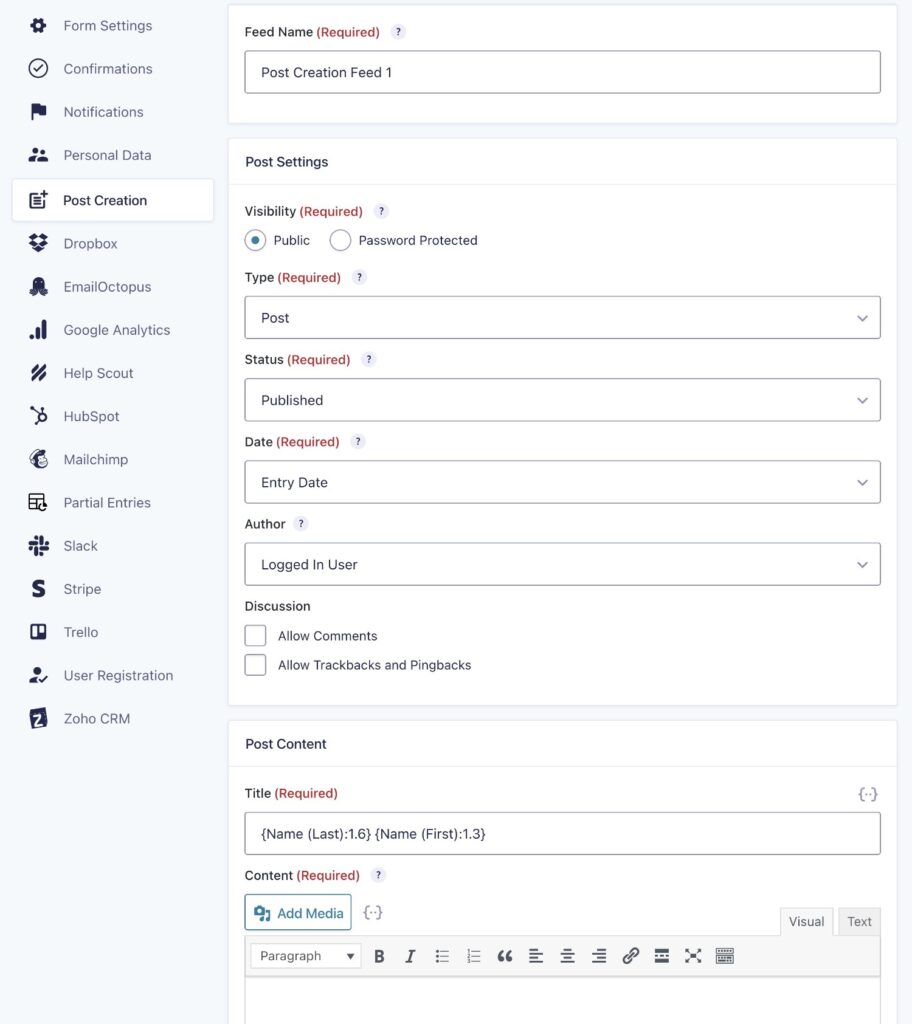
Task: Switch to the Text editor tab
Action: point(859,921)
